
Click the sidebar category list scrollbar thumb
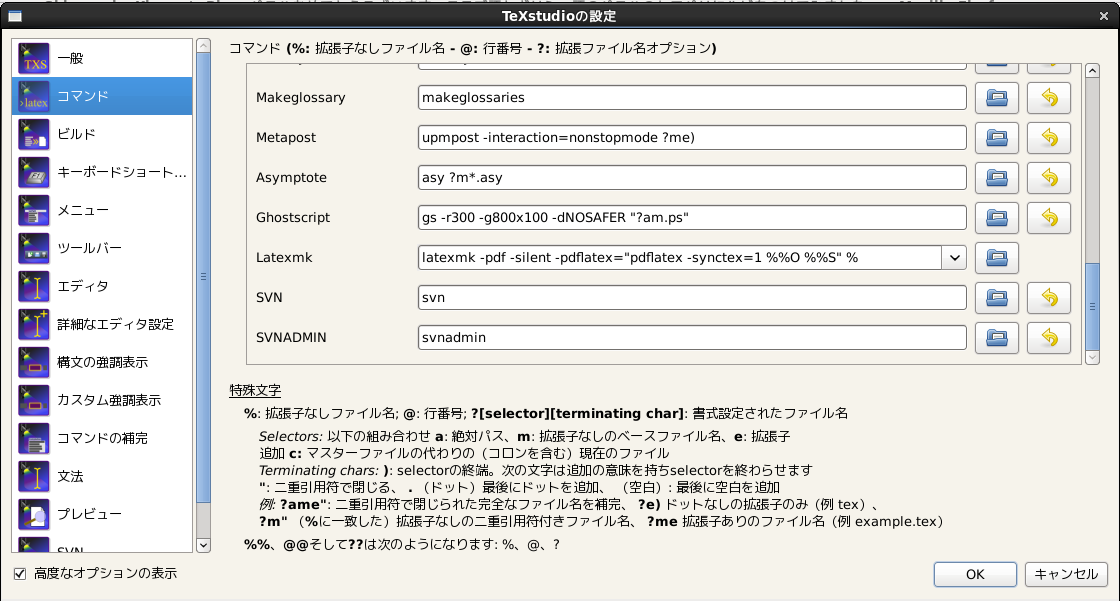pyautogui.click(x=204, y=277)
